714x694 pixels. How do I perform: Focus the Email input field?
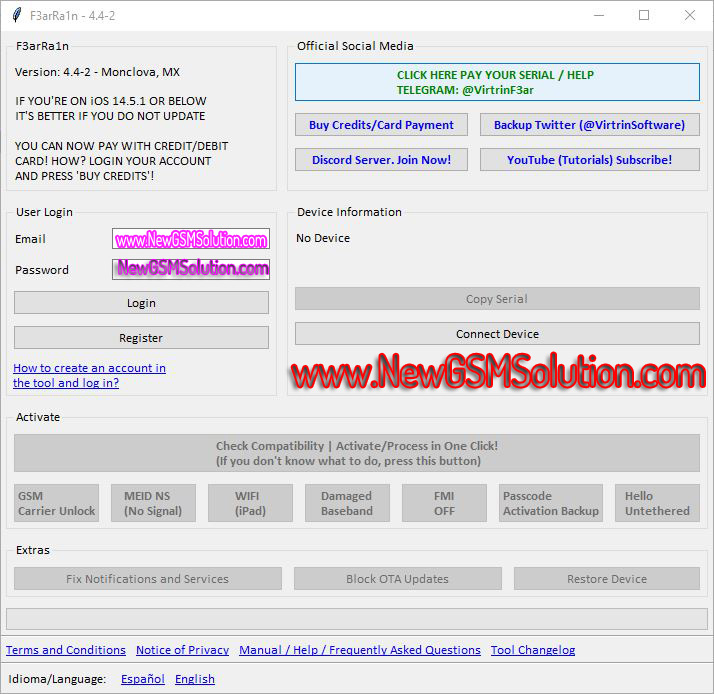(x=191, y=239)
